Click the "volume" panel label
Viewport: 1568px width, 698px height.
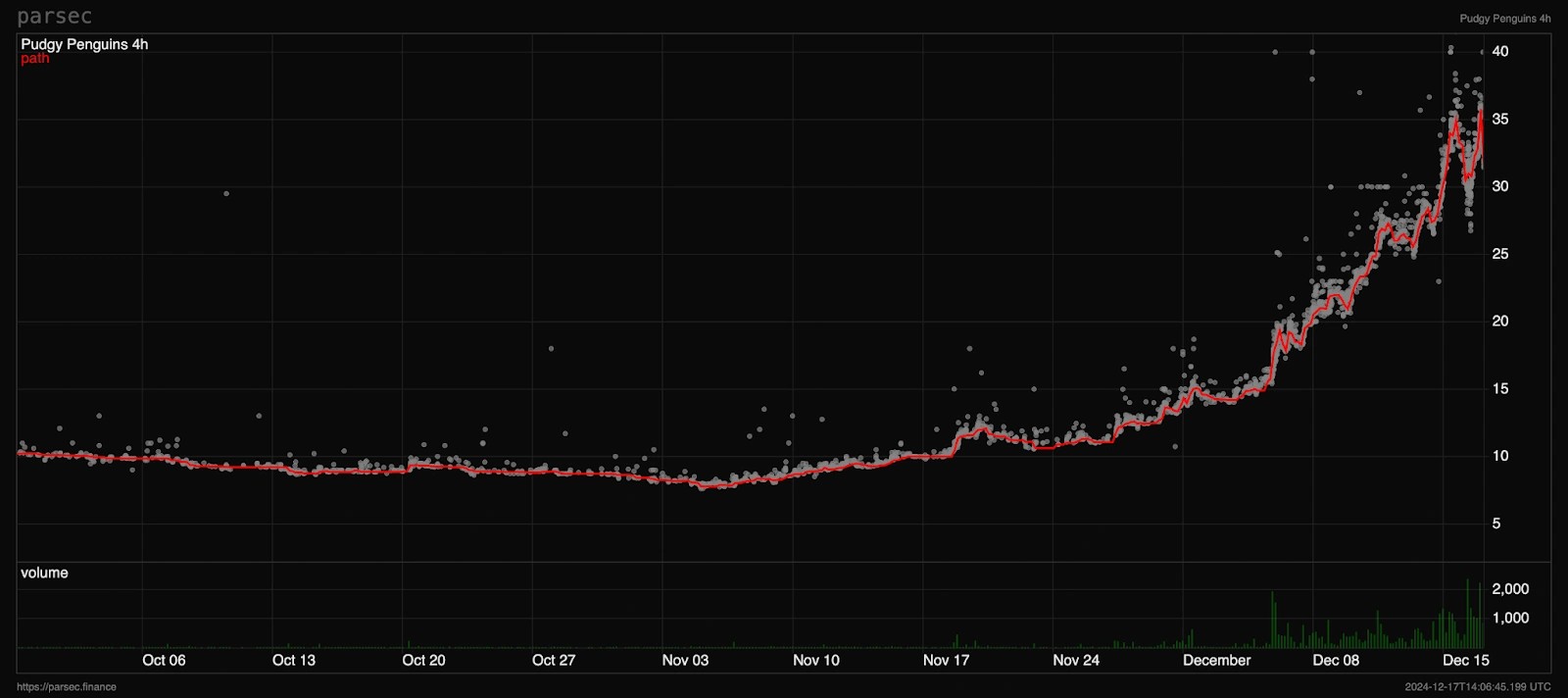[x=44, y=573]
